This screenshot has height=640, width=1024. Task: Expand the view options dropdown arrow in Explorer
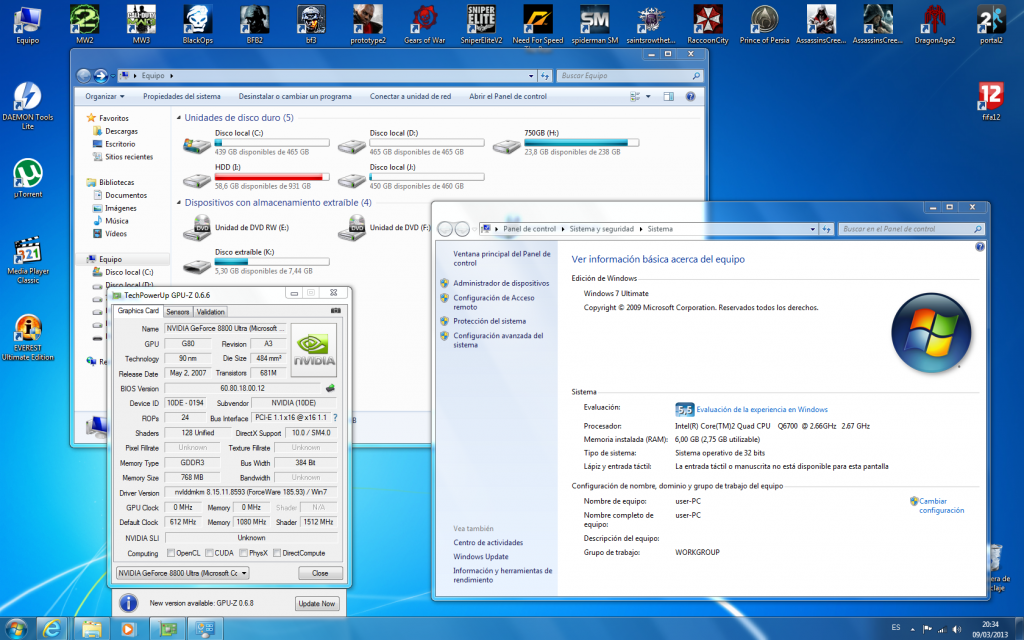point(648,97)
